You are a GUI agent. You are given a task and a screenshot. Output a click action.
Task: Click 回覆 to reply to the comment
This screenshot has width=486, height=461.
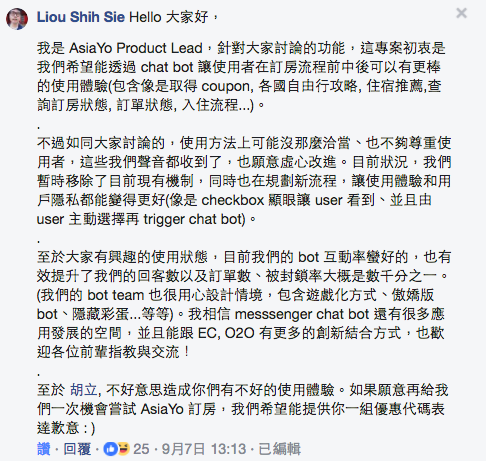[x=77, y=449]
